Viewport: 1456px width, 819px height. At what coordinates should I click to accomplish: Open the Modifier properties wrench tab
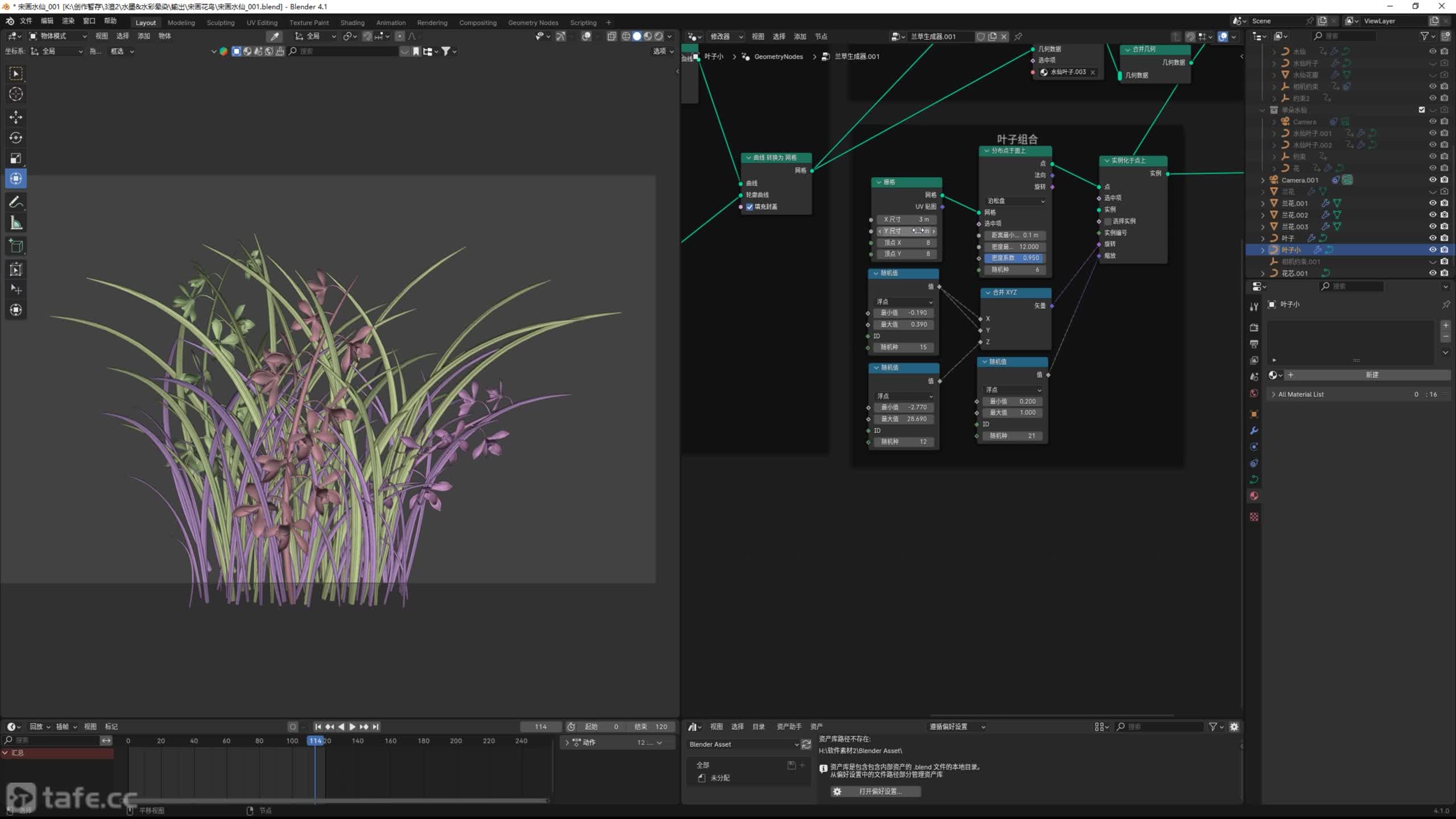pos(1254,431)
